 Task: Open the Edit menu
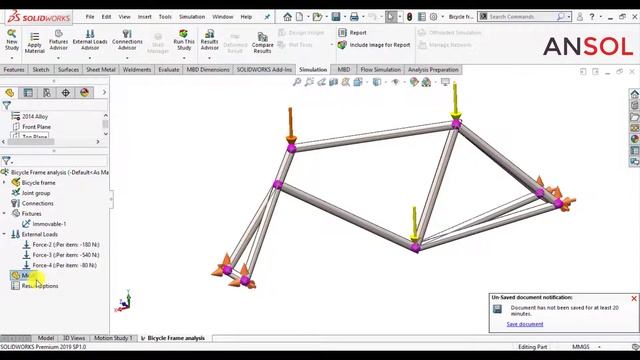coord(106,17)
